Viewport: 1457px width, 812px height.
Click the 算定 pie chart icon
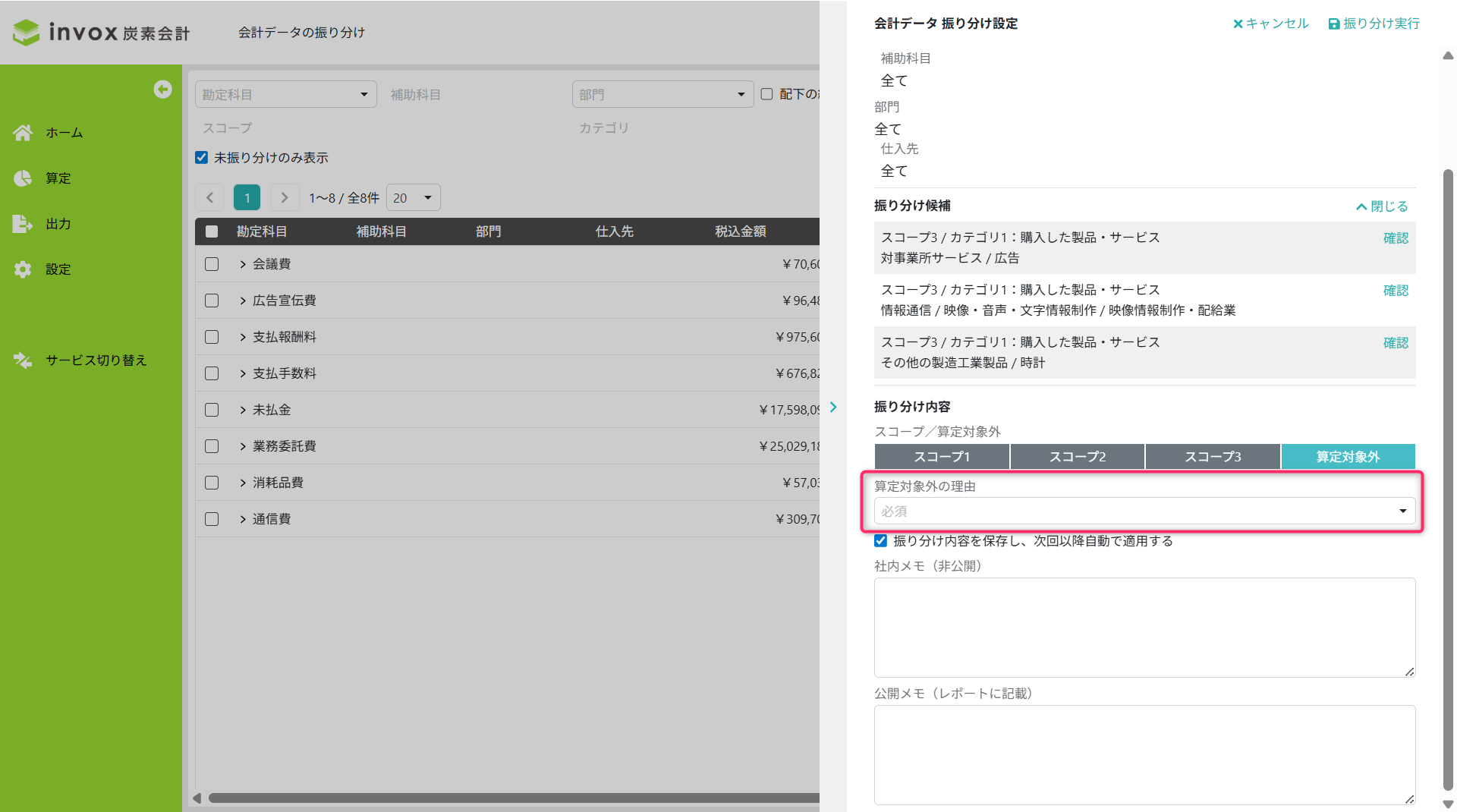click(23, 178)
